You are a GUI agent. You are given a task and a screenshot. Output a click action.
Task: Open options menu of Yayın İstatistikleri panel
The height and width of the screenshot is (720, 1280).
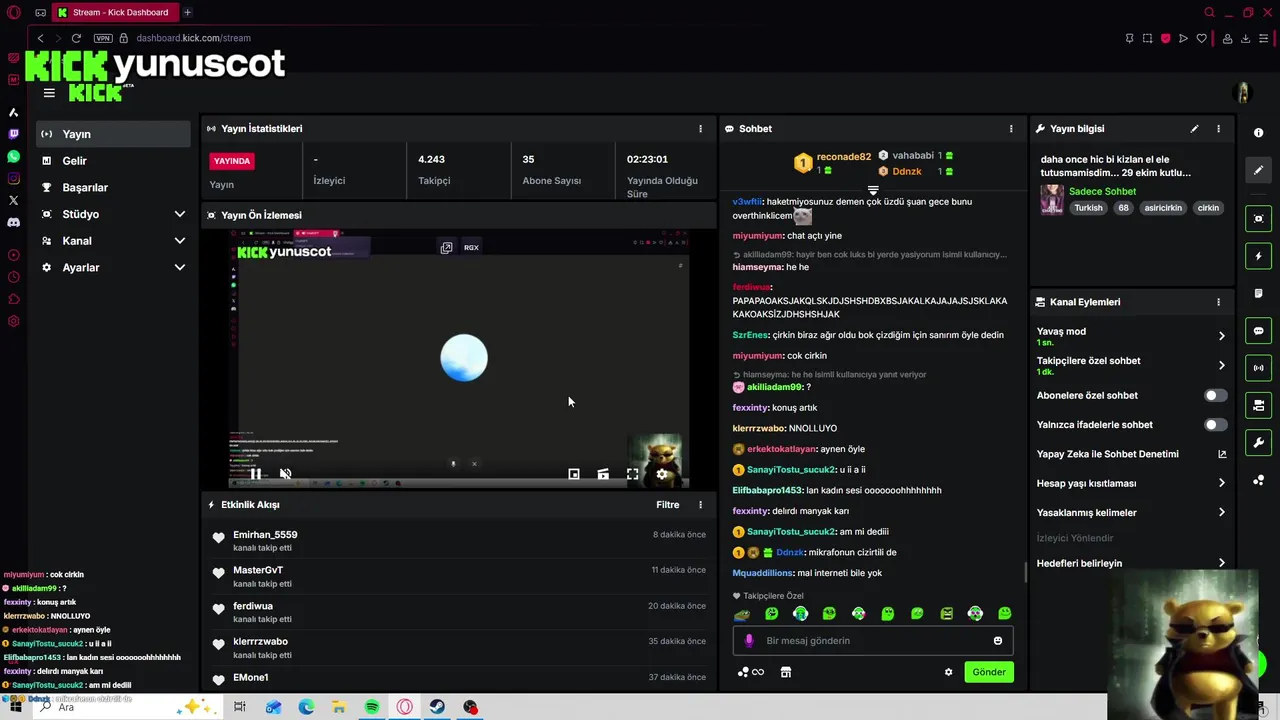(700, 129)
